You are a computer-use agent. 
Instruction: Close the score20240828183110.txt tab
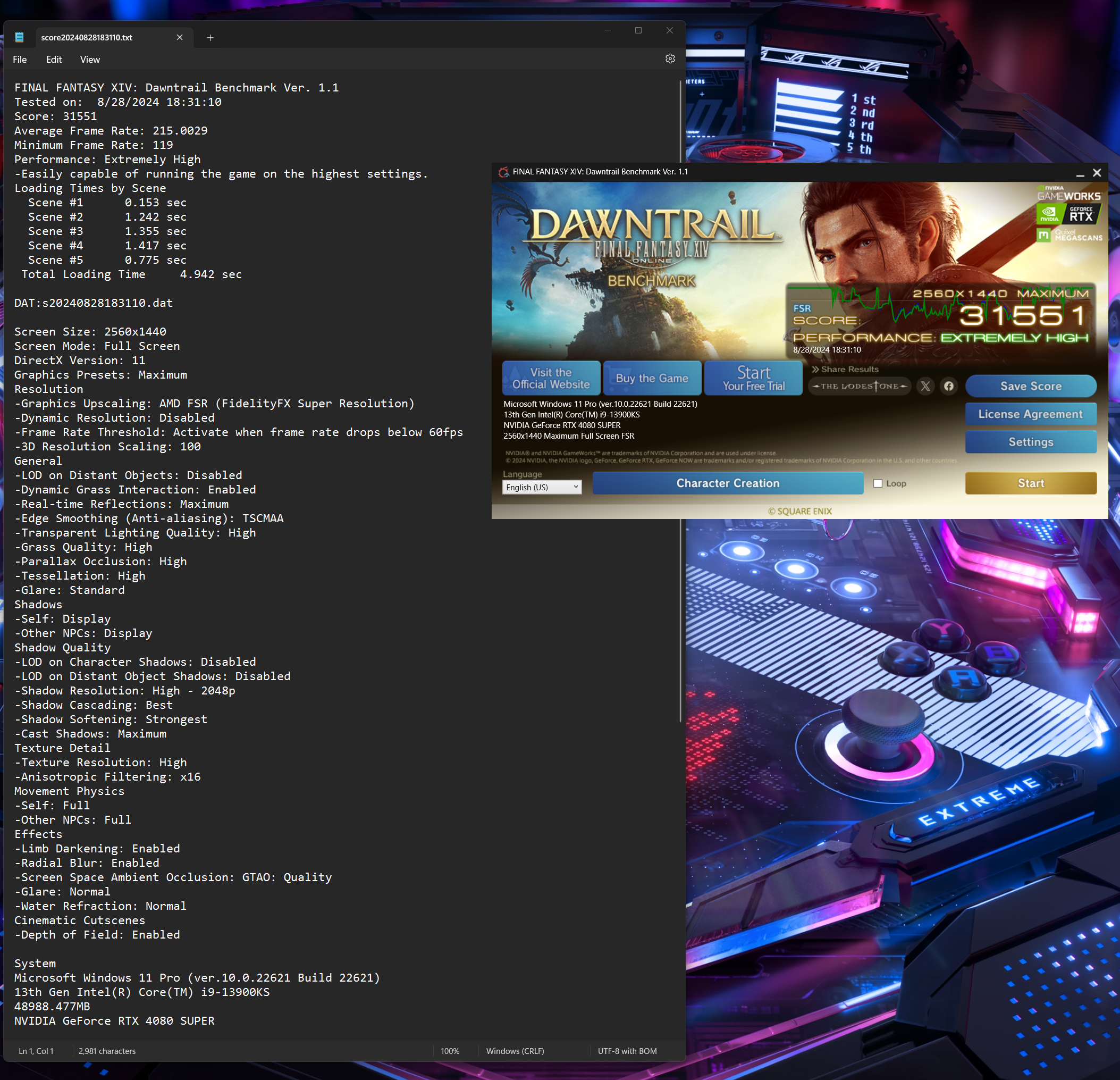coord(180,37)
